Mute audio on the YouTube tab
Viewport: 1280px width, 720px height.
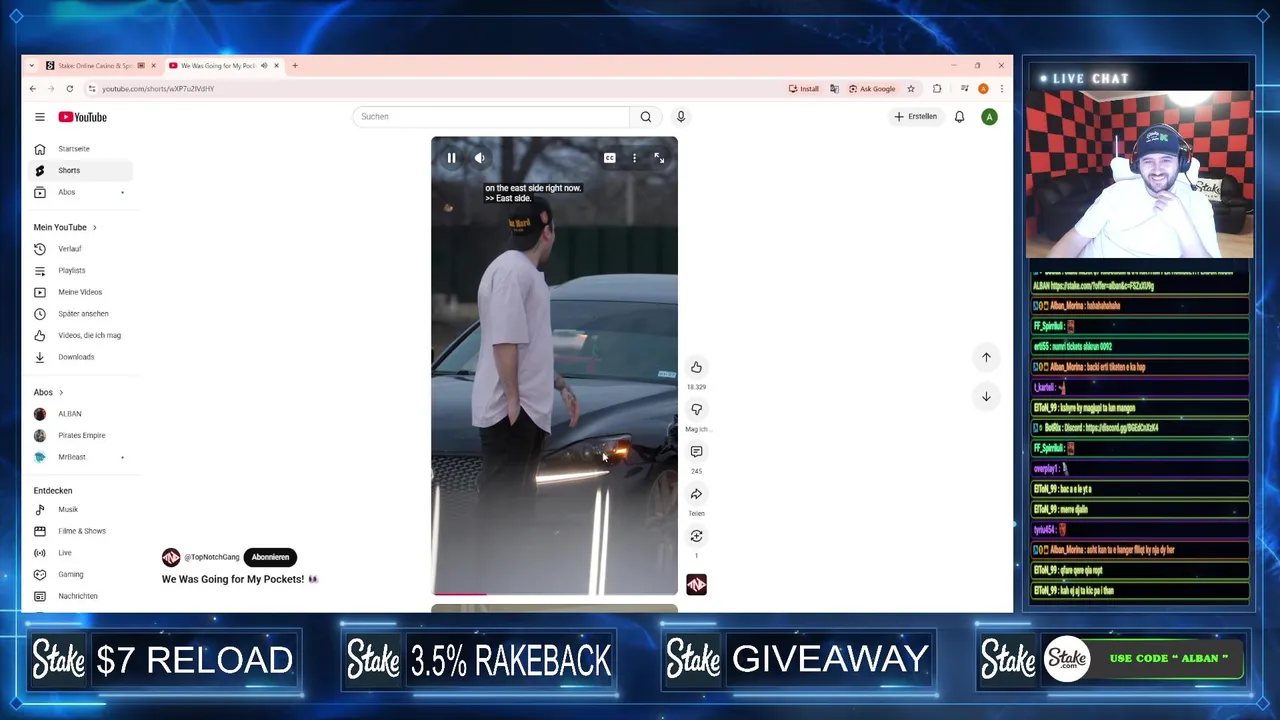coord(264,66)
